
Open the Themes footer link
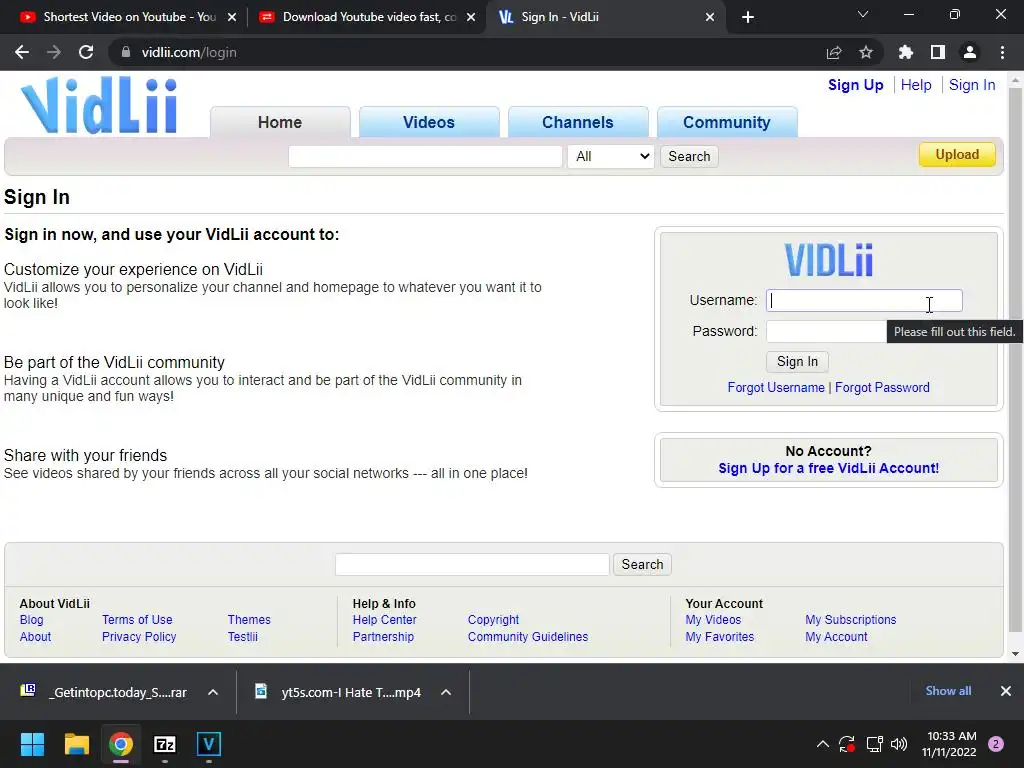[x=249, y=620]
